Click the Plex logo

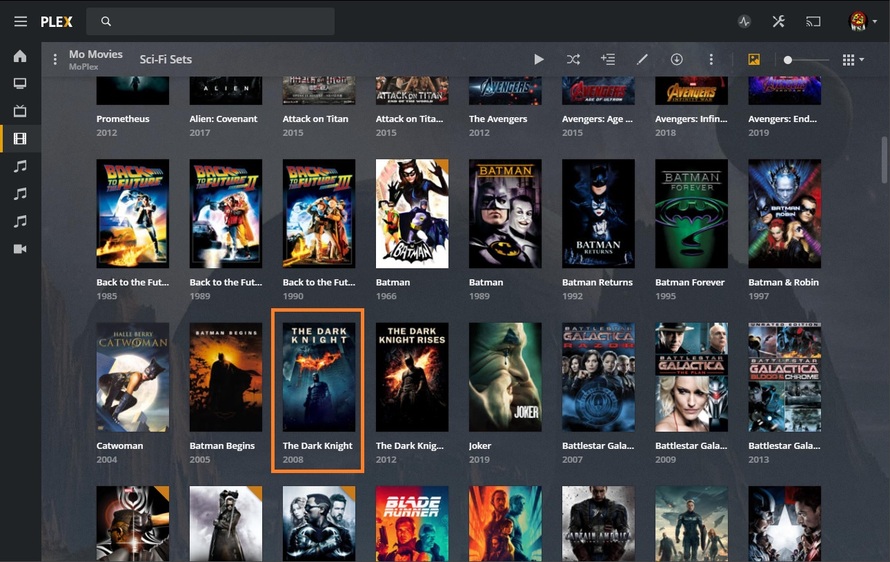click(x=56, y=22)
